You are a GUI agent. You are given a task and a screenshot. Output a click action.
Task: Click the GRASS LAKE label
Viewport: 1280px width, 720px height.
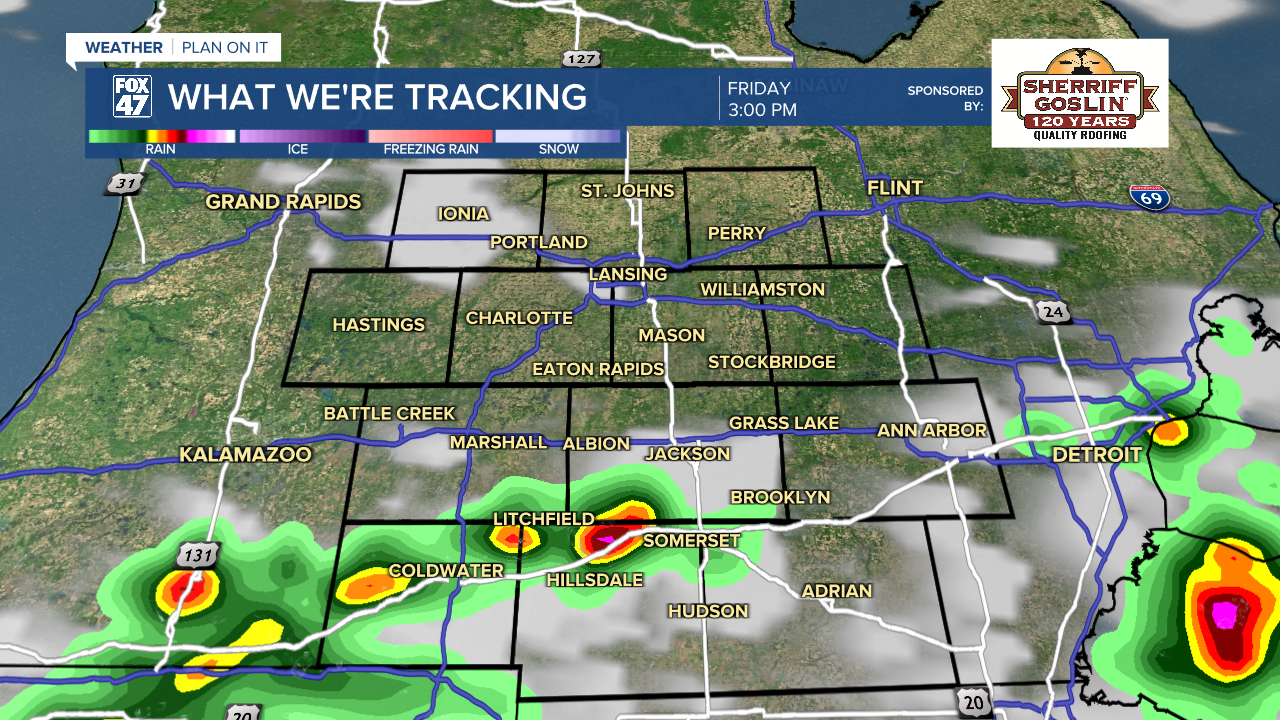(784, 423)
